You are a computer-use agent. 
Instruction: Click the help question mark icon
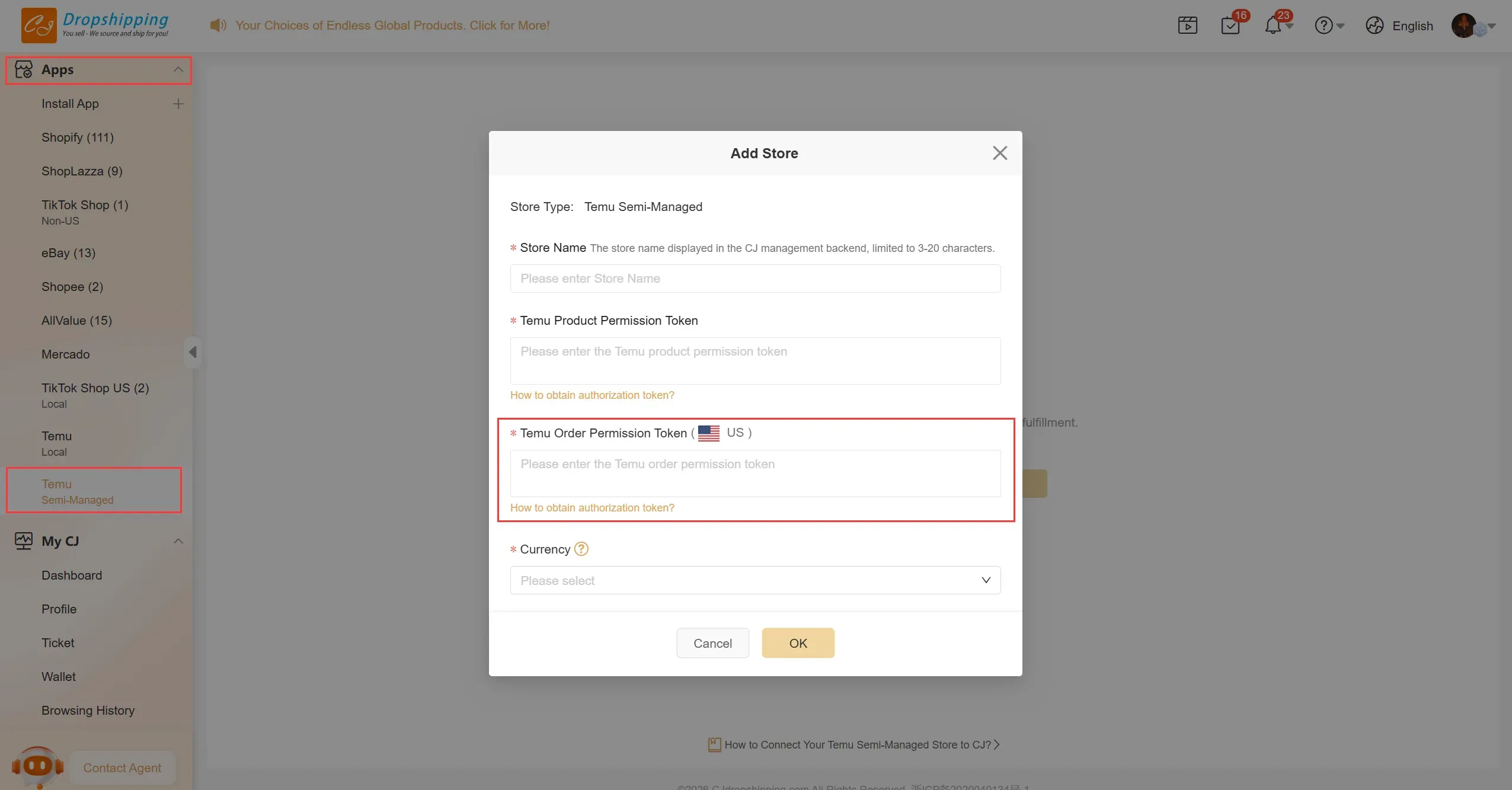[1324, 25]
